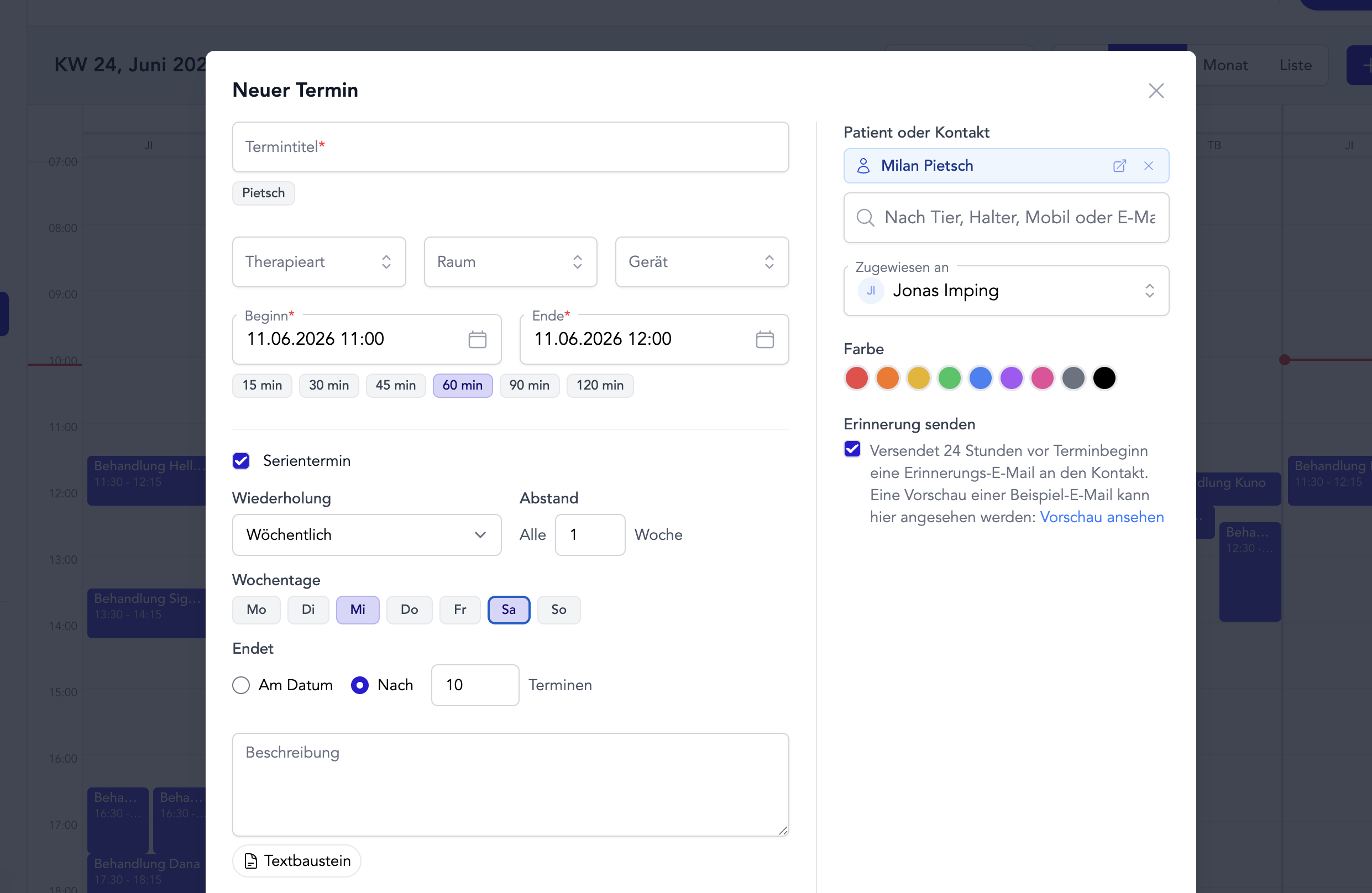This screenshot has height=893, width=1372.
Task: Choose the purple color swatch
Action: [x=1012, y=379]
